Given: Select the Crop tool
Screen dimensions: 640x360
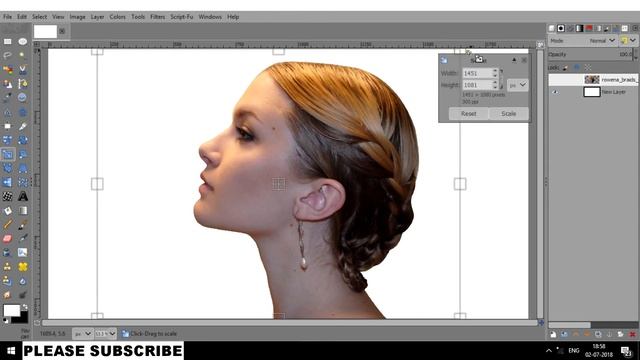Looking at the screenshot, I should tap(23, 126).
